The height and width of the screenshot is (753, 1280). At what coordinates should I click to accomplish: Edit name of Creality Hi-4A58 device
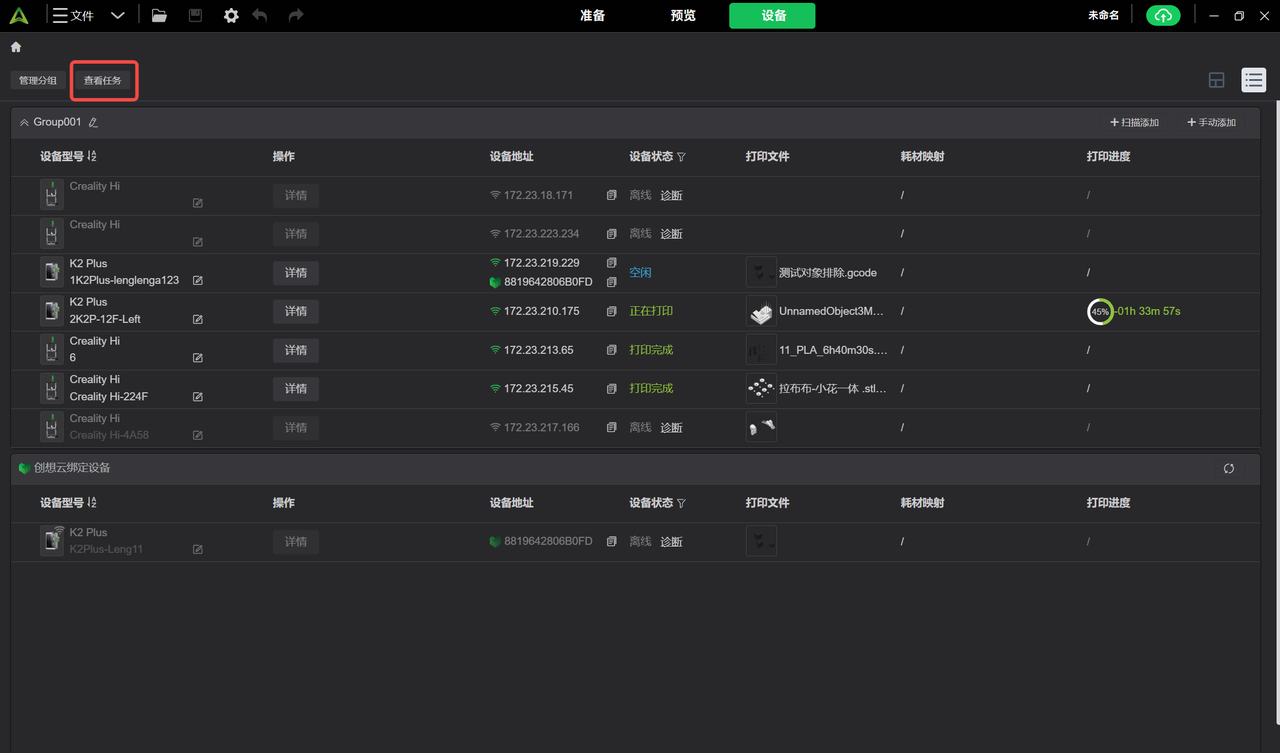[x=198, y=436]
